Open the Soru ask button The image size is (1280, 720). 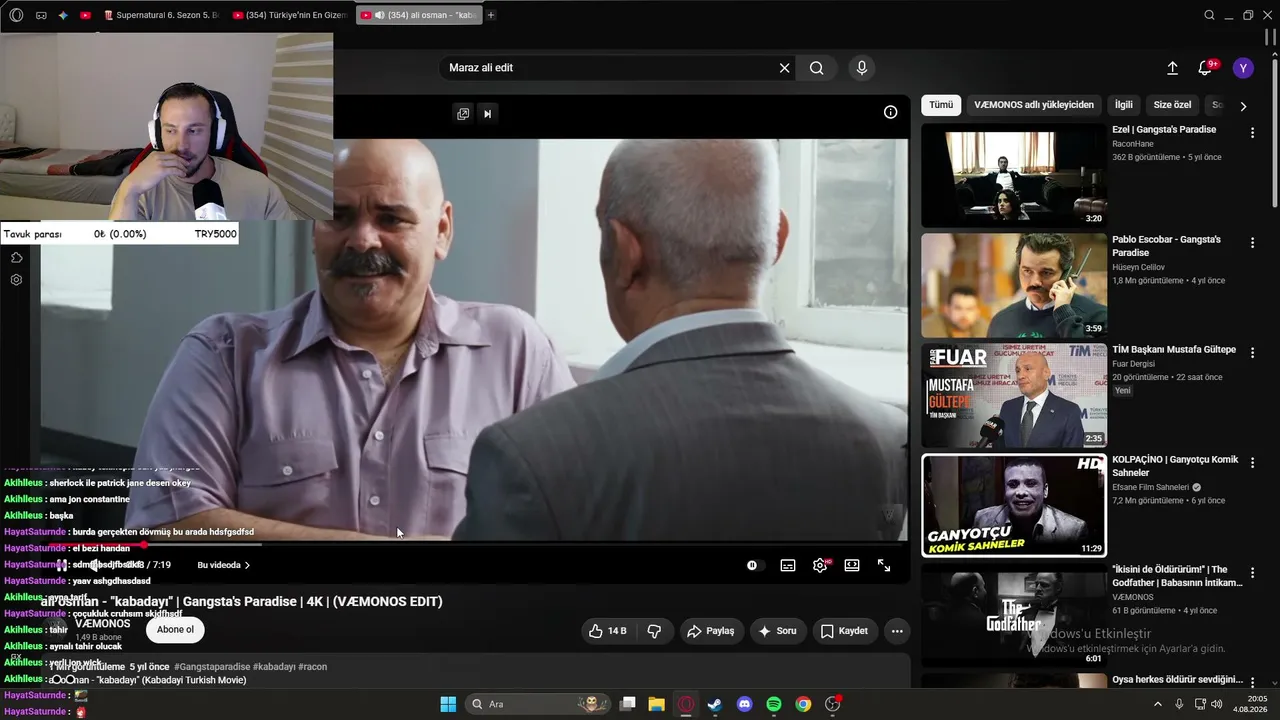point(777,631)
